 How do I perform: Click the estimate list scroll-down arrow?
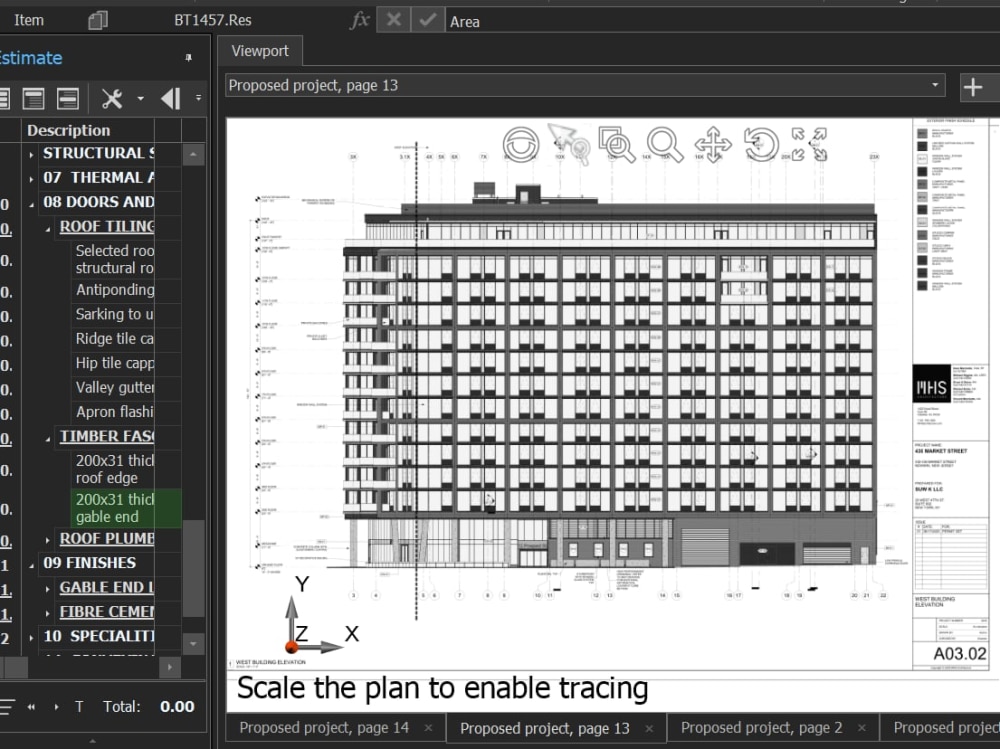(x=193, y=643)
